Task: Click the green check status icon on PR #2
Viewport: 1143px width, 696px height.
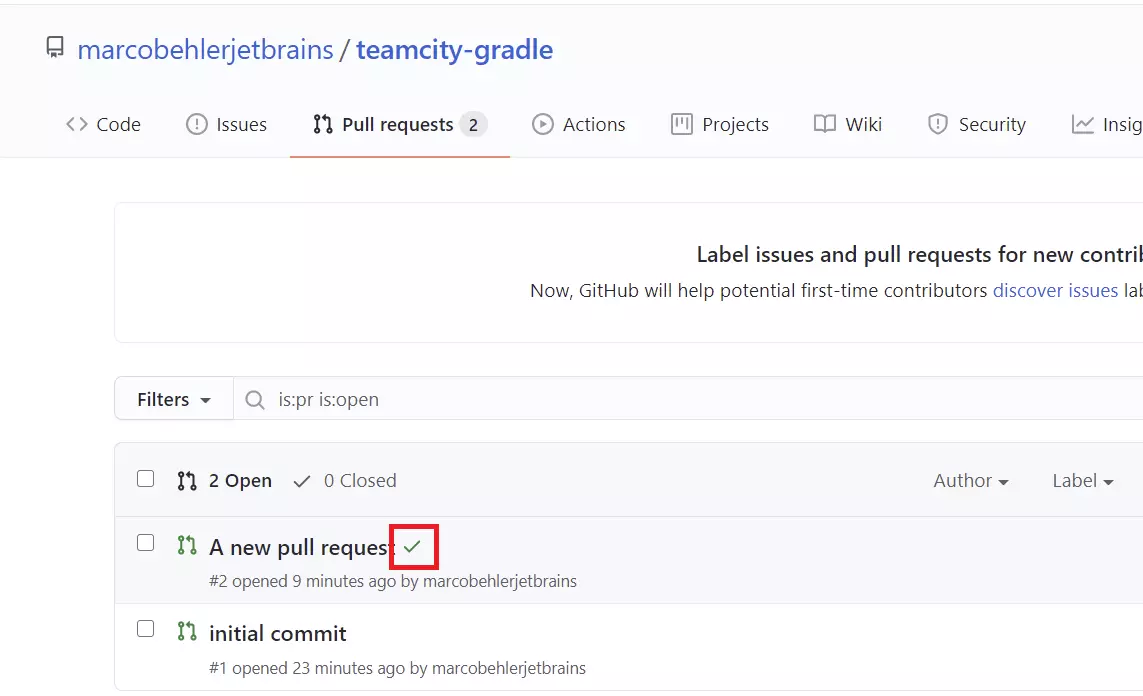Action: coord(413,547)
